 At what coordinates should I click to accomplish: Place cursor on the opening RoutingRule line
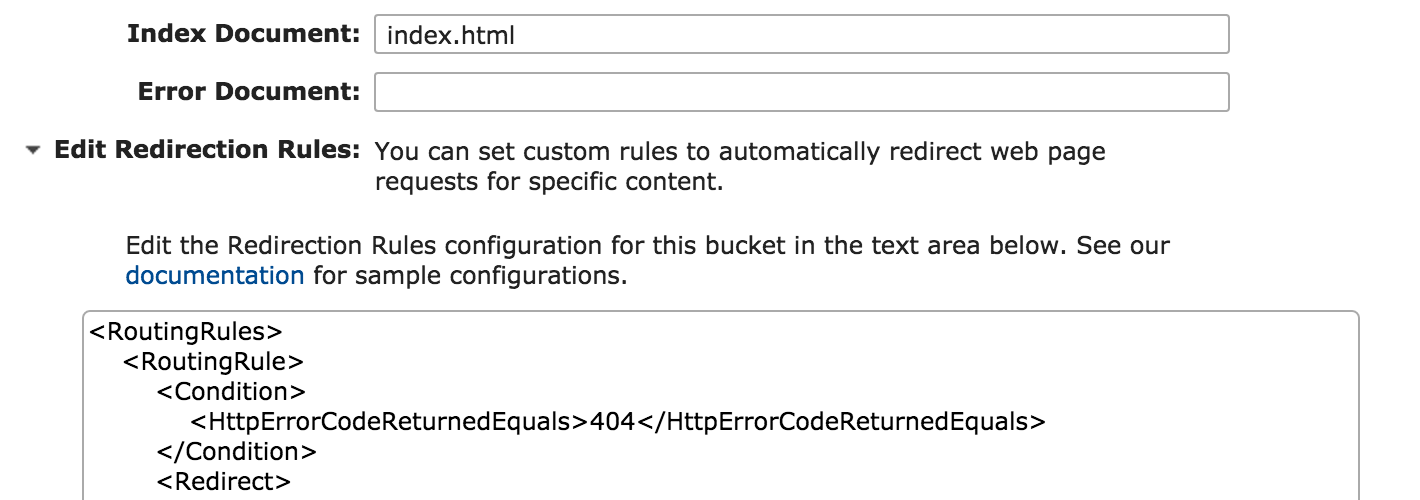(x=214, y=361)
